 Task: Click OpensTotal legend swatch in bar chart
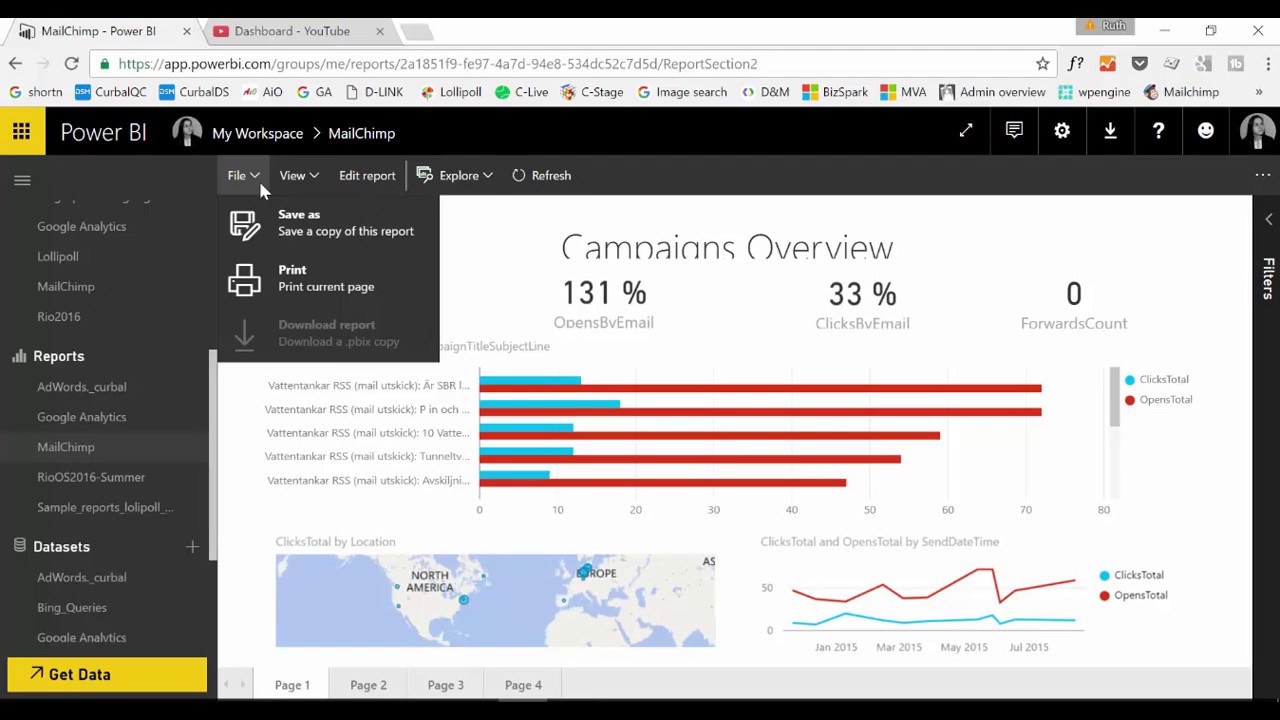coord(1130,400)
